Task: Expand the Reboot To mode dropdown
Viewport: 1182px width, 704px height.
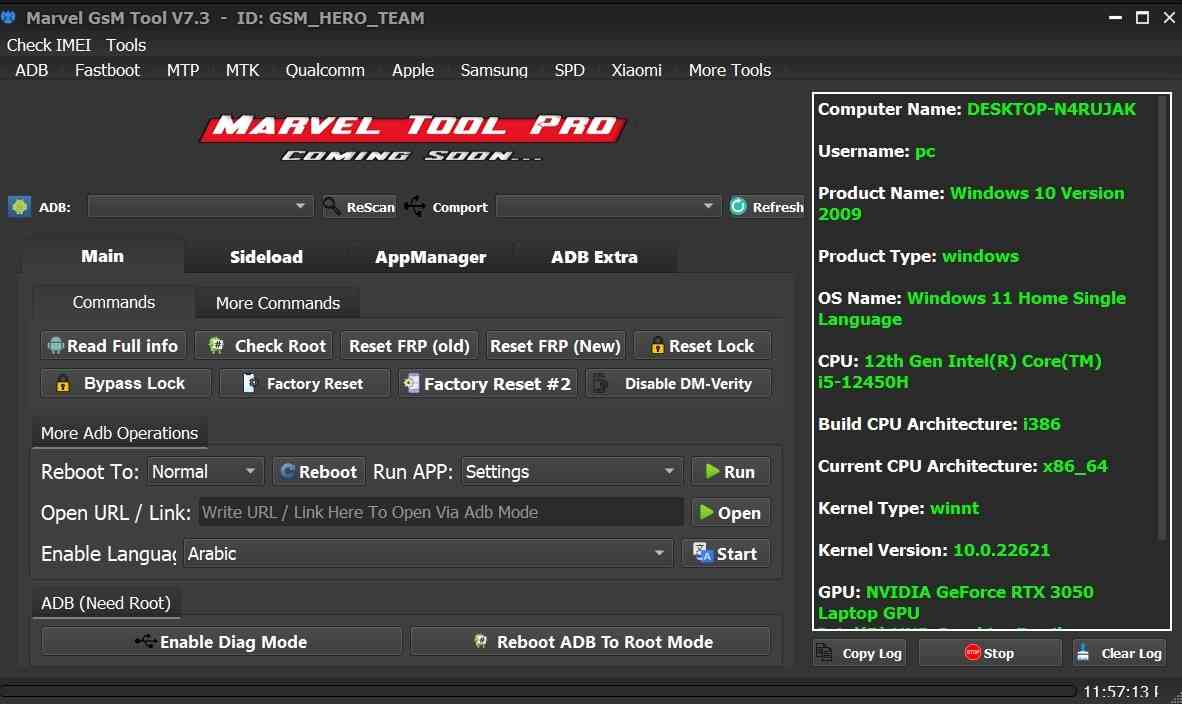Action: [x=205, y=471]
